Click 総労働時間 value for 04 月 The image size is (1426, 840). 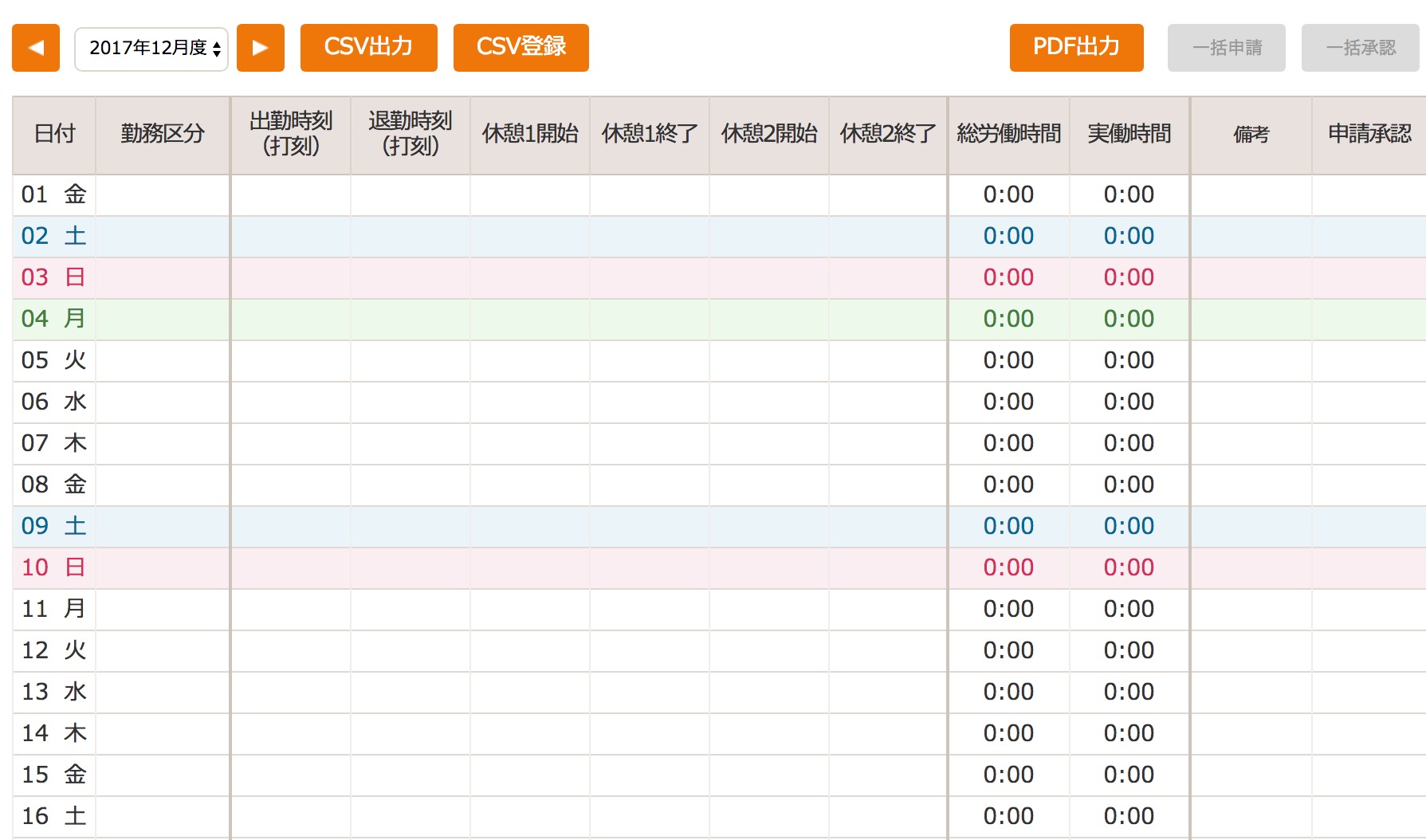(x=1008, y=320)
